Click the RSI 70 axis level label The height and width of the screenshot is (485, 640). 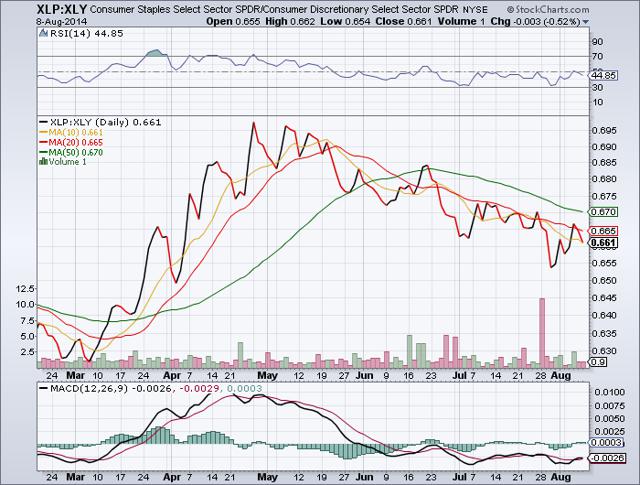pos(597,56)
